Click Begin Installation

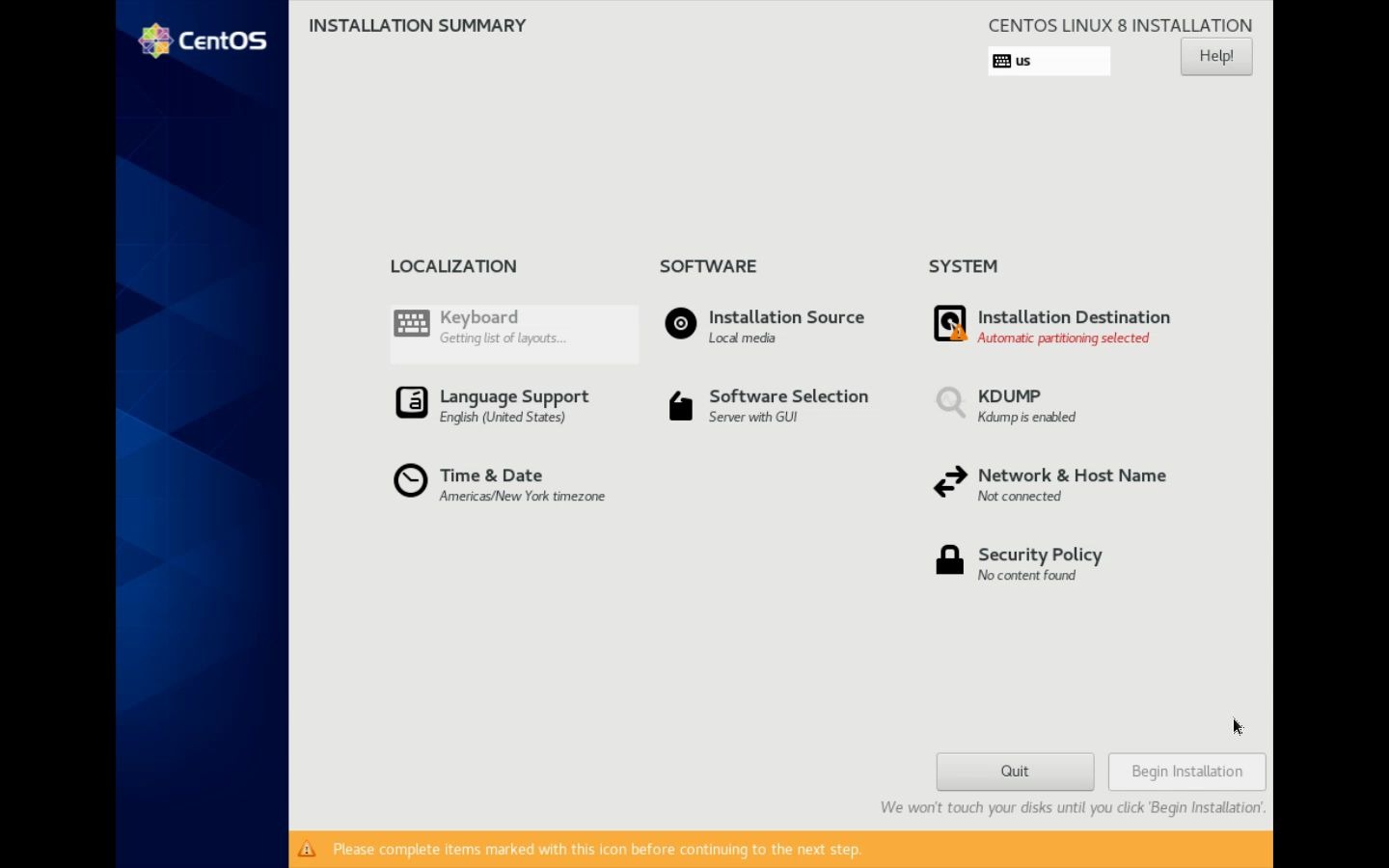[x=1186, y=772]
